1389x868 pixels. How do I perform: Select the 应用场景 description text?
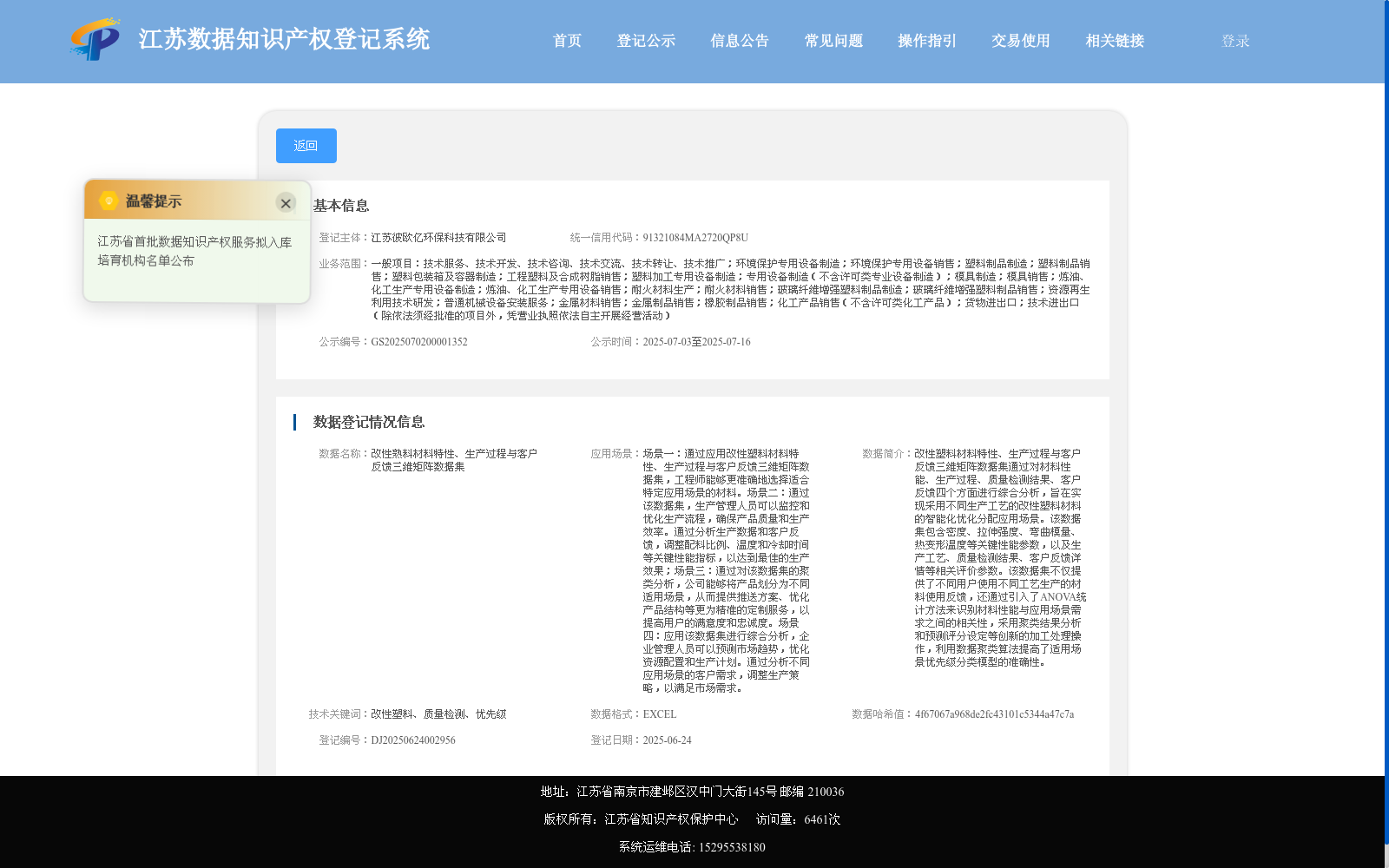(727, 571)
